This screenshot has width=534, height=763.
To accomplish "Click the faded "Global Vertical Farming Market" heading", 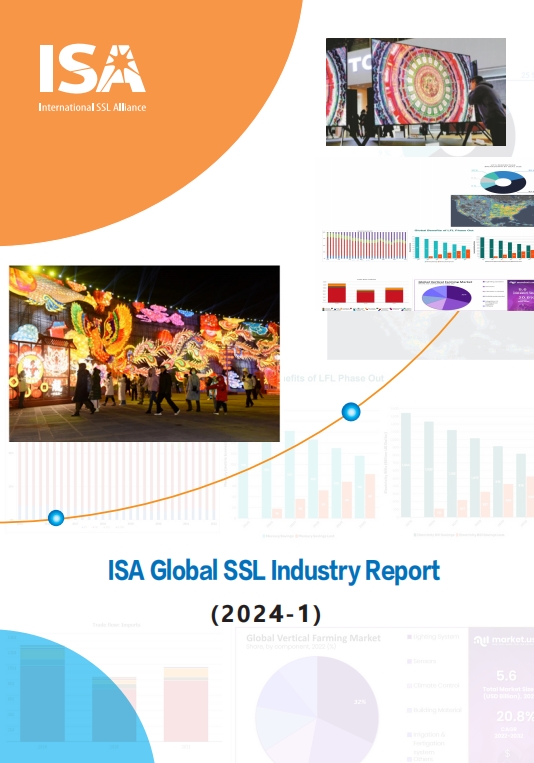I will click(313, 637).
